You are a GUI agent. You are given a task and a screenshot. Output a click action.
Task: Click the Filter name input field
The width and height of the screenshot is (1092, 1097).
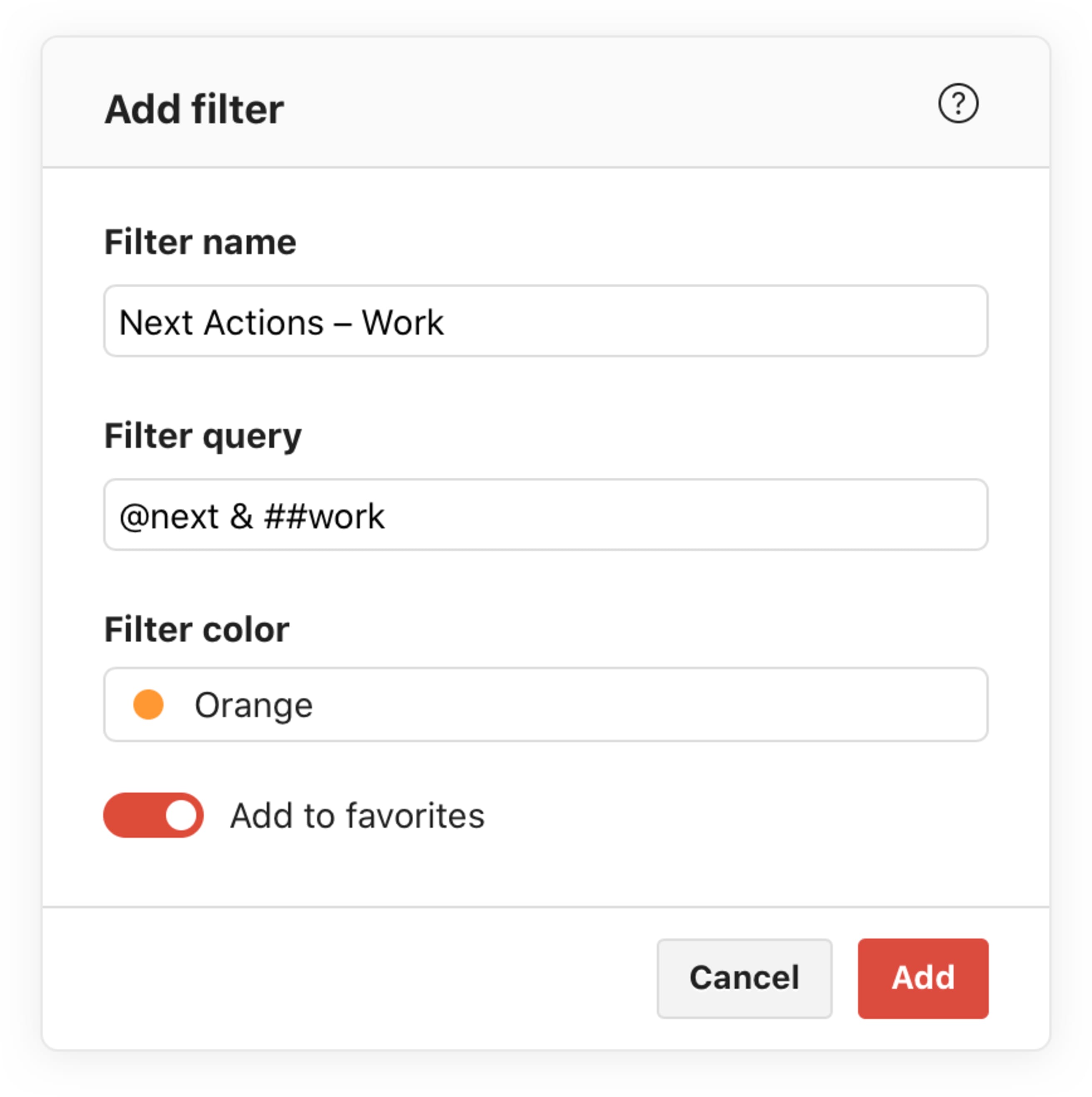545,322
